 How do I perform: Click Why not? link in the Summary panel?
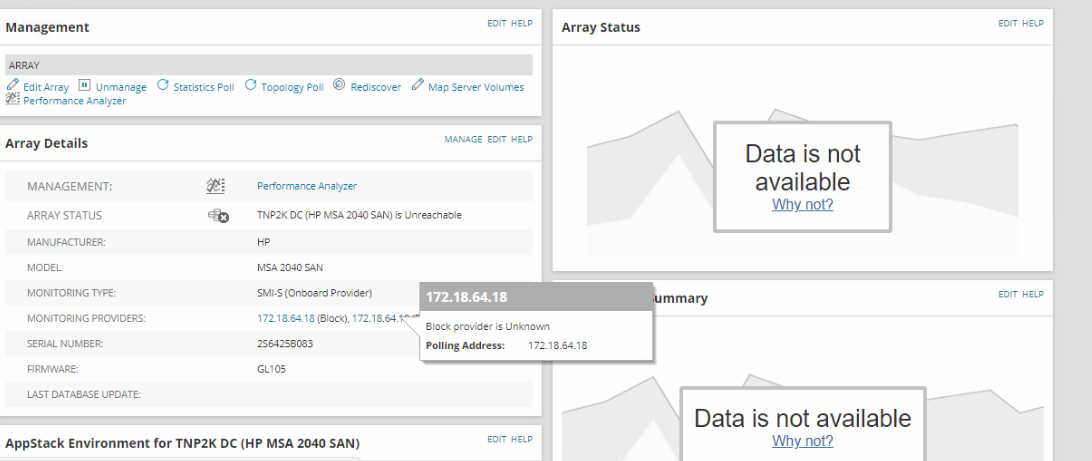[802, 441]
